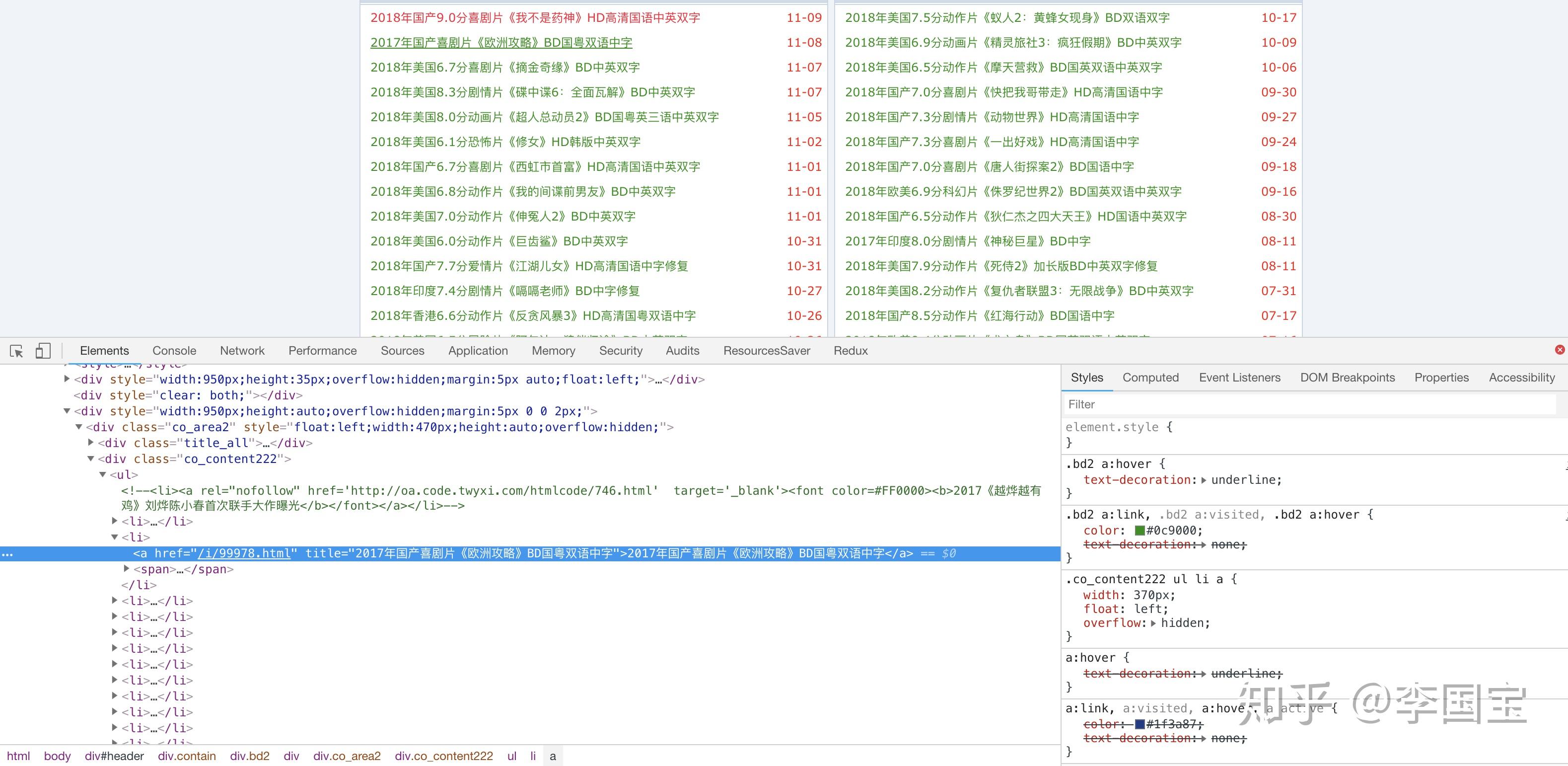Collapse the ul node
1568x766 pixels.
103,474
